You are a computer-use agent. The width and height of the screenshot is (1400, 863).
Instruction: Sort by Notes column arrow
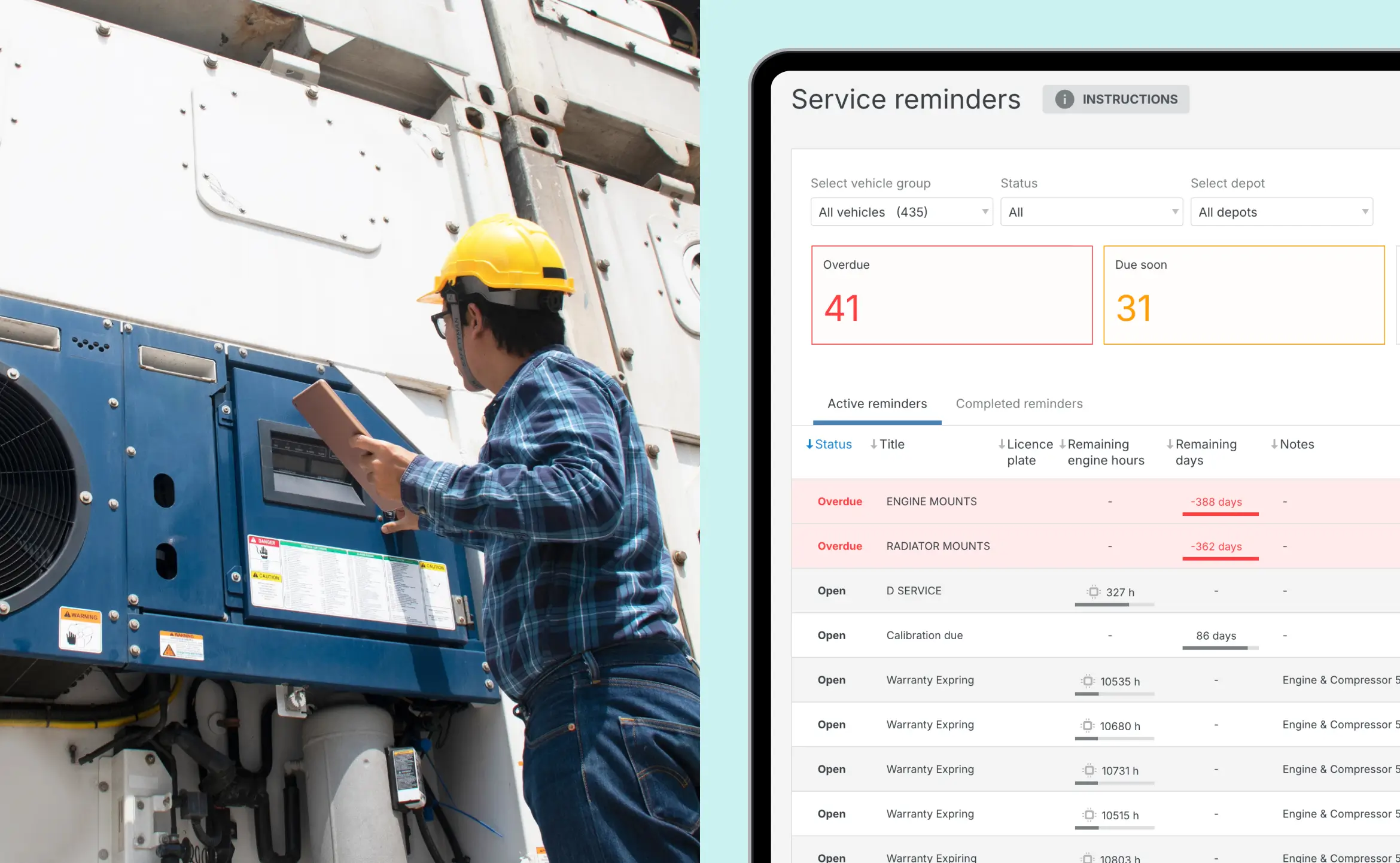tap(1274, 444)
